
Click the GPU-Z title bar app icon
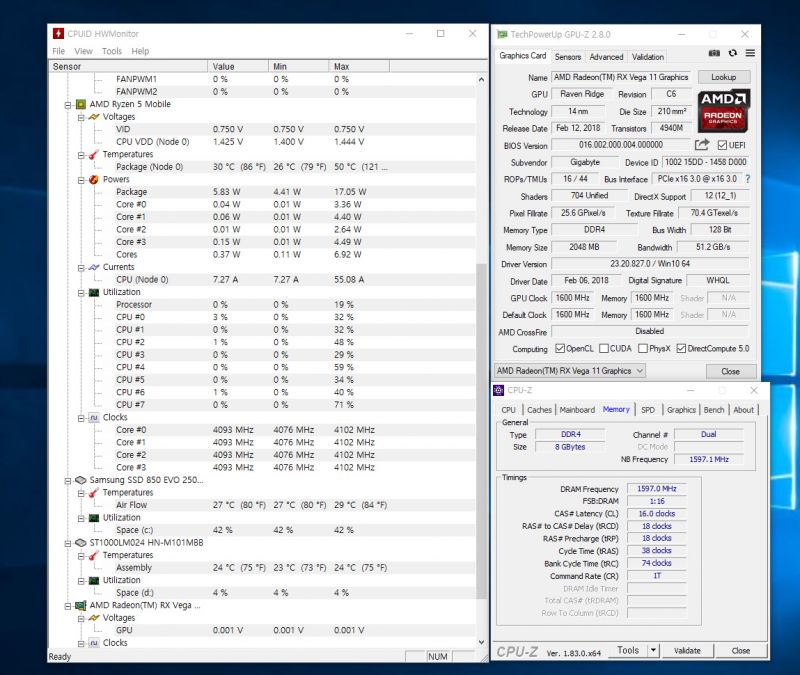pos(502,34)
